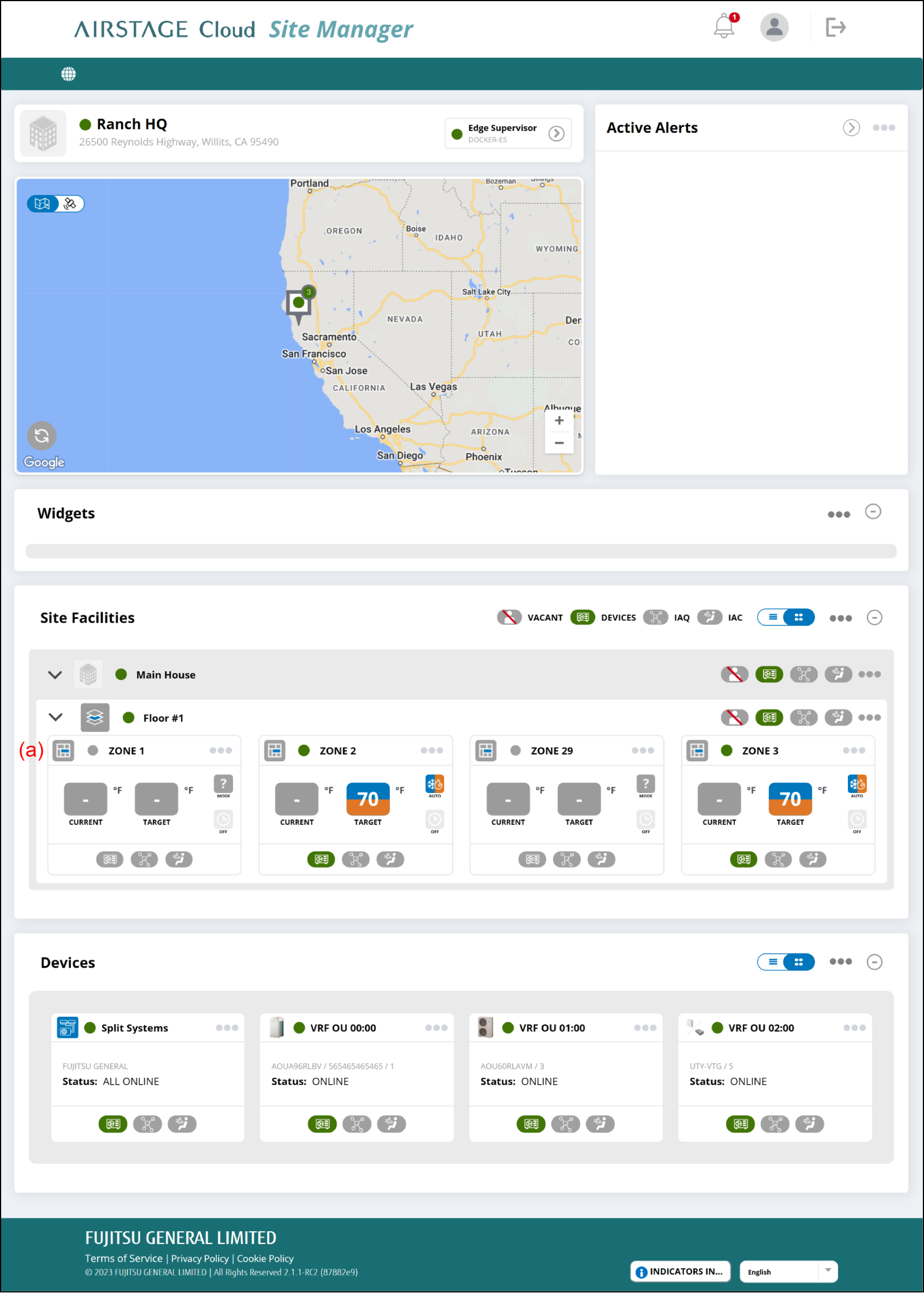Viewport: 924px width, 1293px height.
Task: Click the globe icon in teal bar
Action: 69,74
